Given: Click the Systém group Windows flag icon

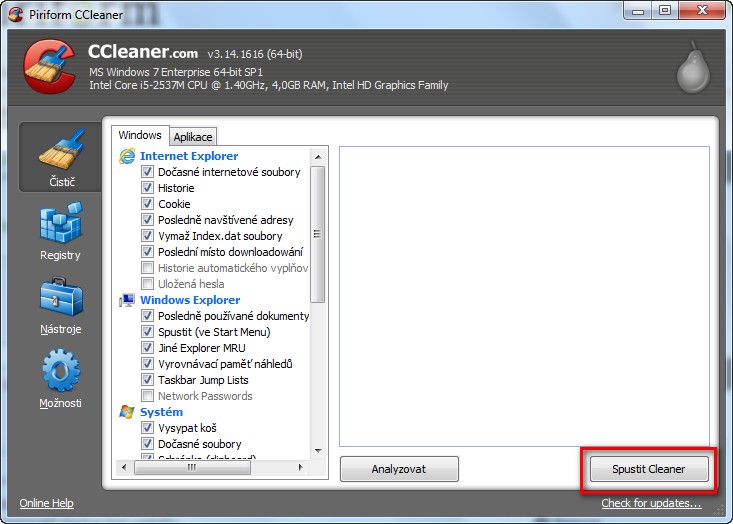Looking at the screenshot, I should (x=127, y=412).
